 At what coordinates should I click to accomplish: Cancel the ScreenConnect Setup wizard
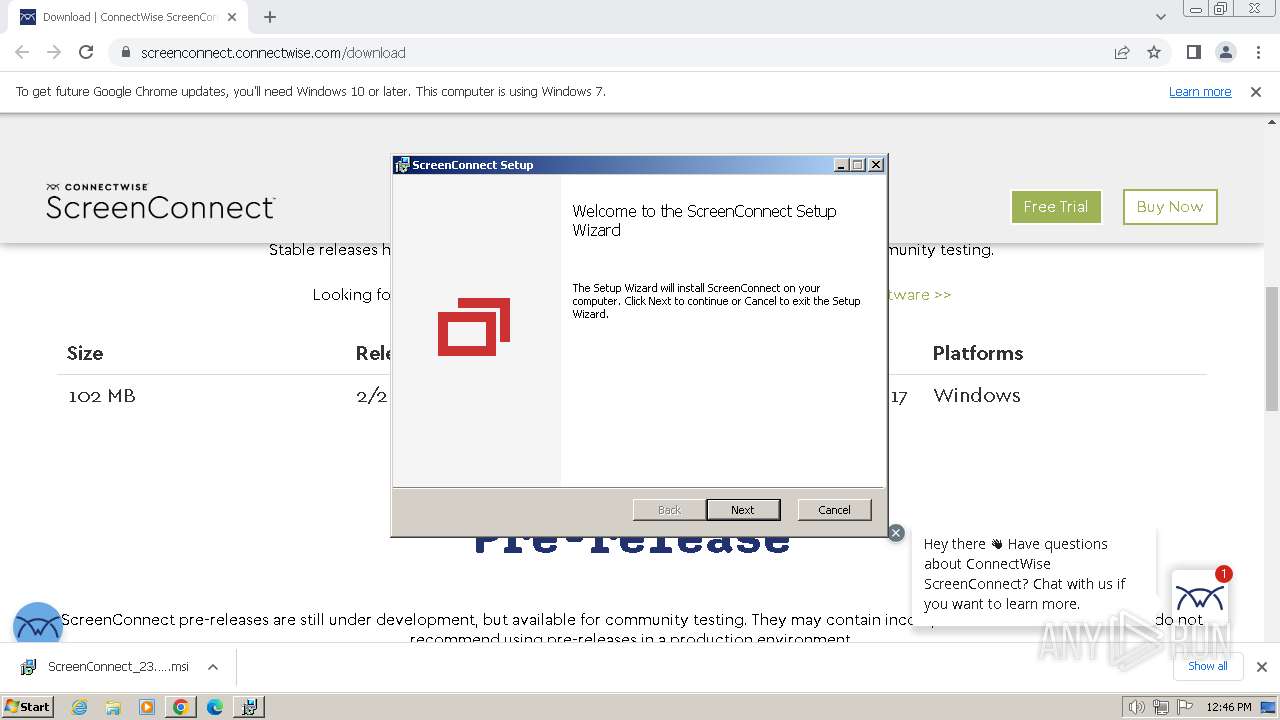click(834, 509)
